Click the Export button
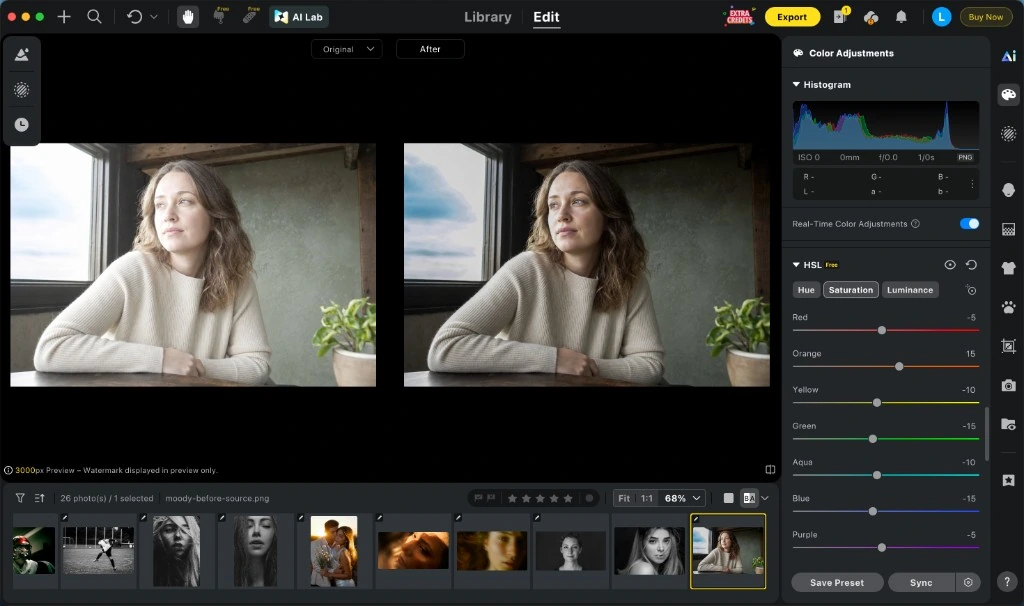1024x606 pixels. [x=792, y=17]
